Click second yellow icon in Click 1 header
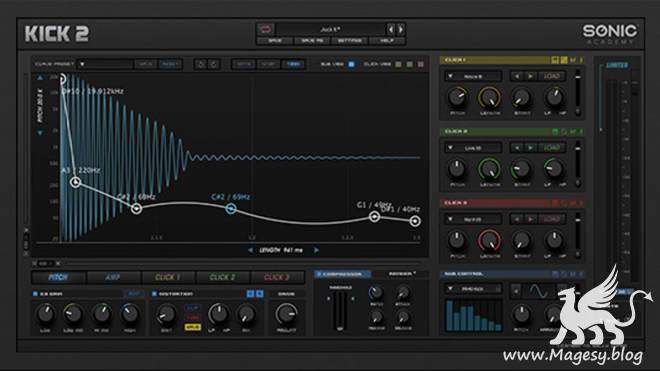660x371 pixels. (564, 60)
